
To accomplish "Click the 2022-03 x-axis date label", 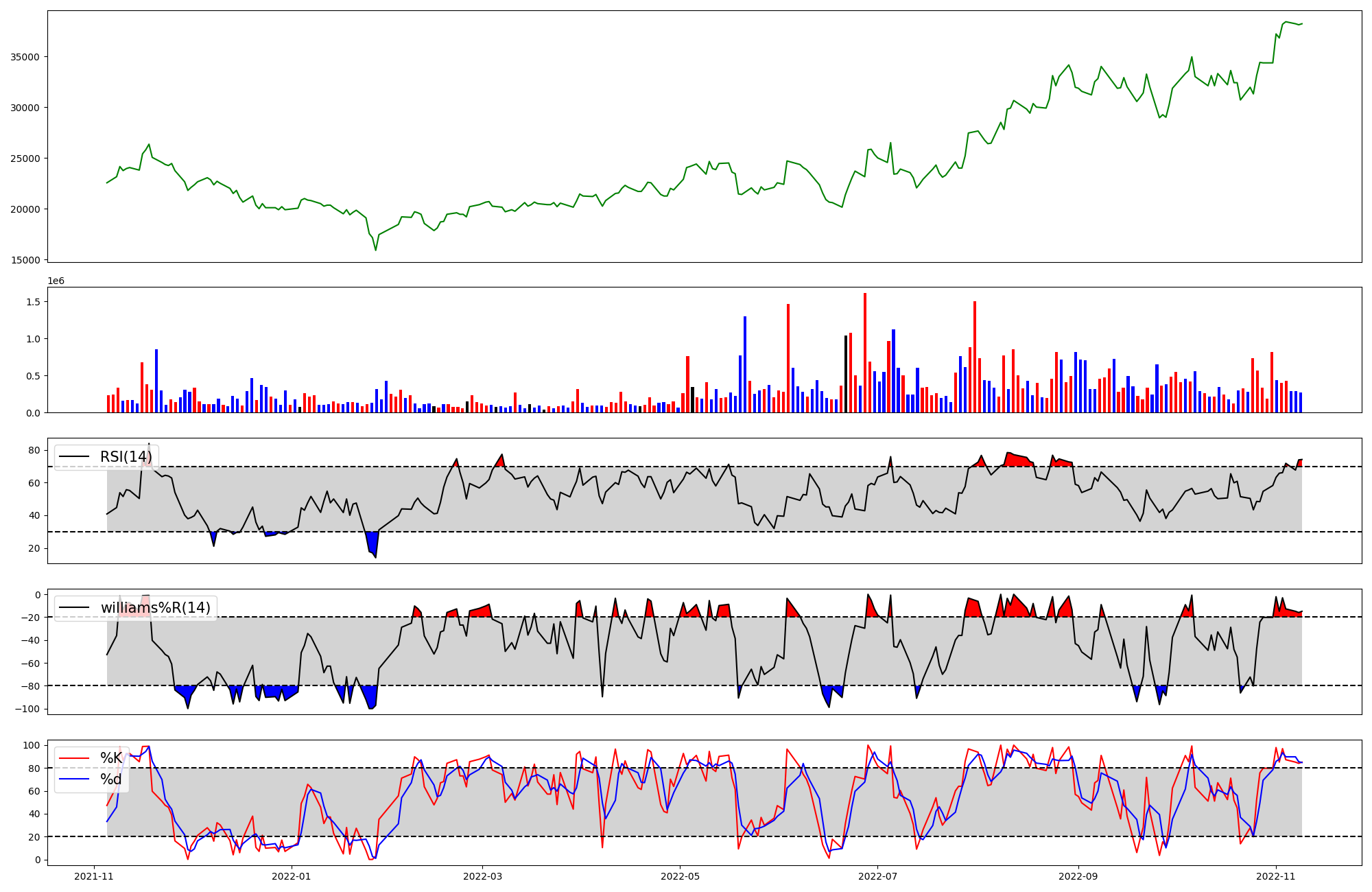I will tap(482, 876).
